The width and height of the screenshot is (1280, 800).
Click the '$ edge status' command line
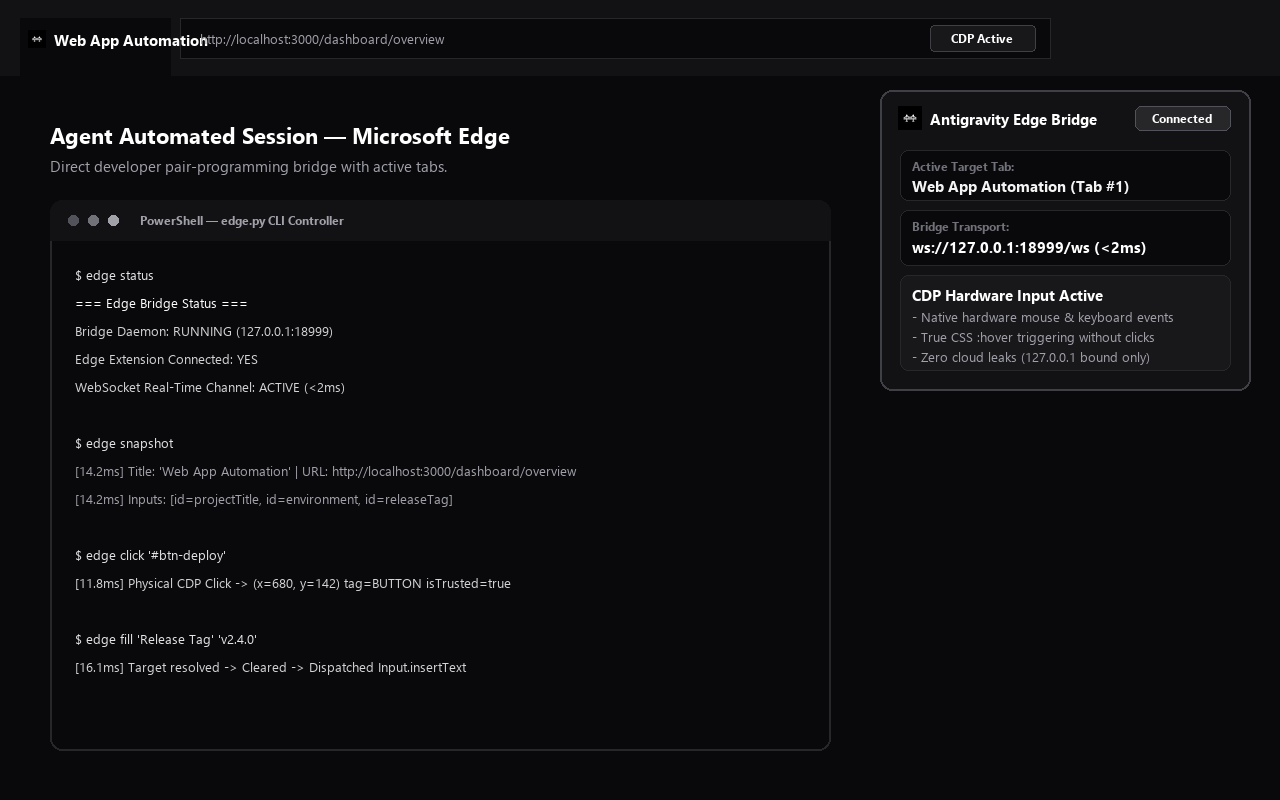pyautogui.click(x=114, y=275)
